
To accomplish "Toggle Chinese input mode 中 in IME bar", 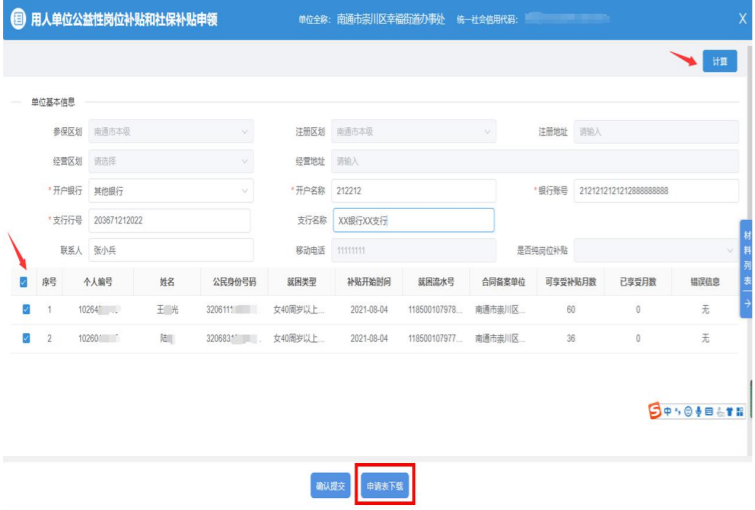I will coord(669,411).
